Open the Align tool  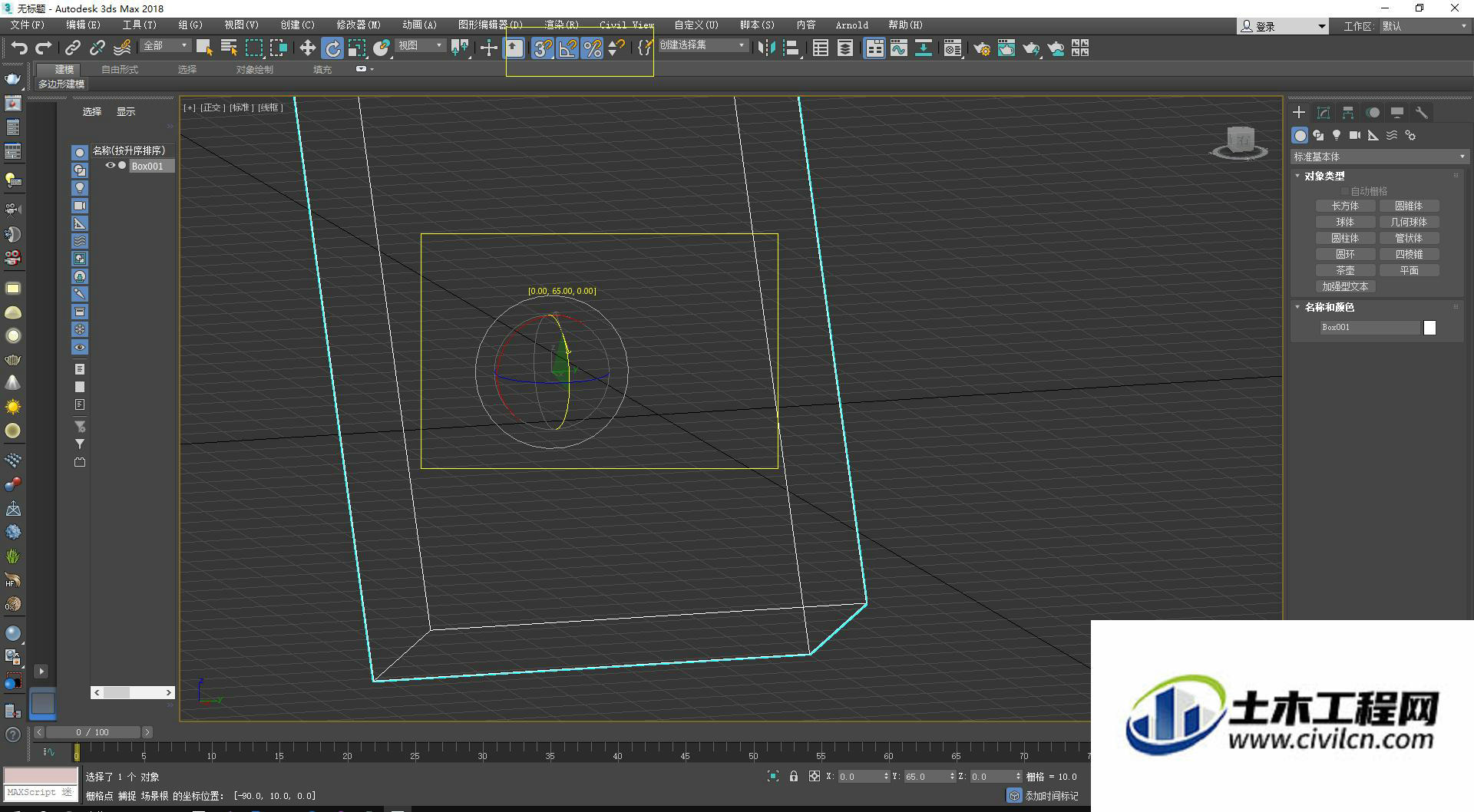click(x=792, y=48)
